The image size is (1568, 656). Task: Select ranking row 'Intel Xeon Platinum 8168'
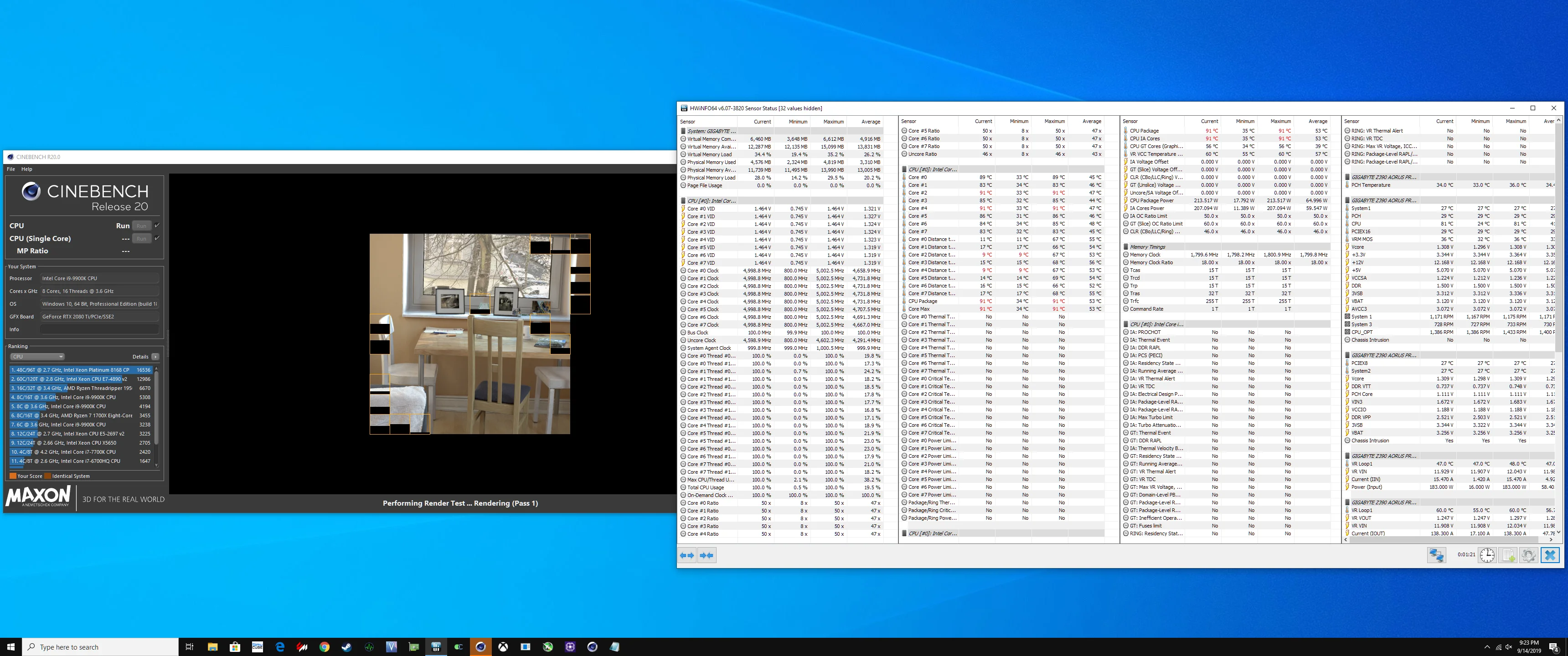click(x=81, y=369)
